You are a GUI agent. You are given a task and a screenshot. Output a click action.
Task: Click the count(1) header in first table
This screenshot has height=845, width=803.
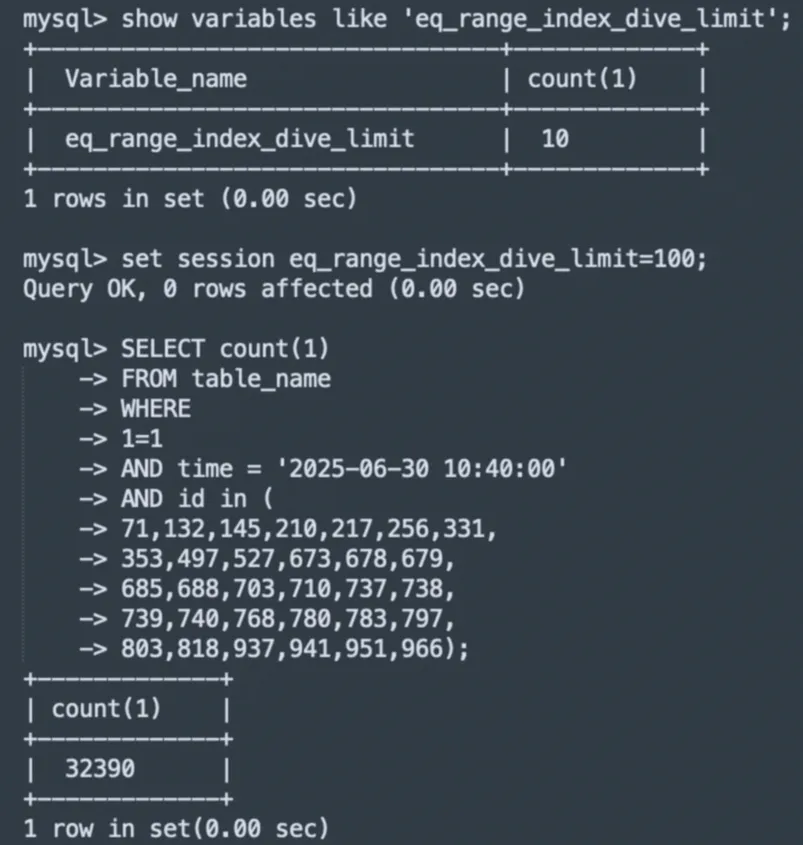(x=582, y=79)
